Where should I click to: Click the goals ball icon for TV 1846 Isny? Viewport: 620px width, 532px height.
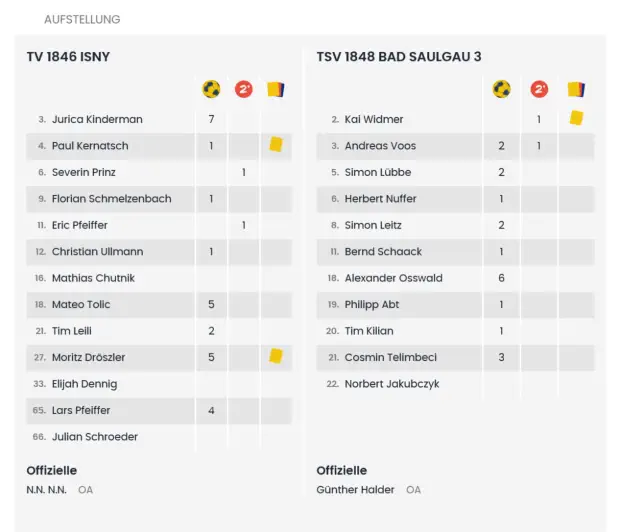(x=211, y=89)
